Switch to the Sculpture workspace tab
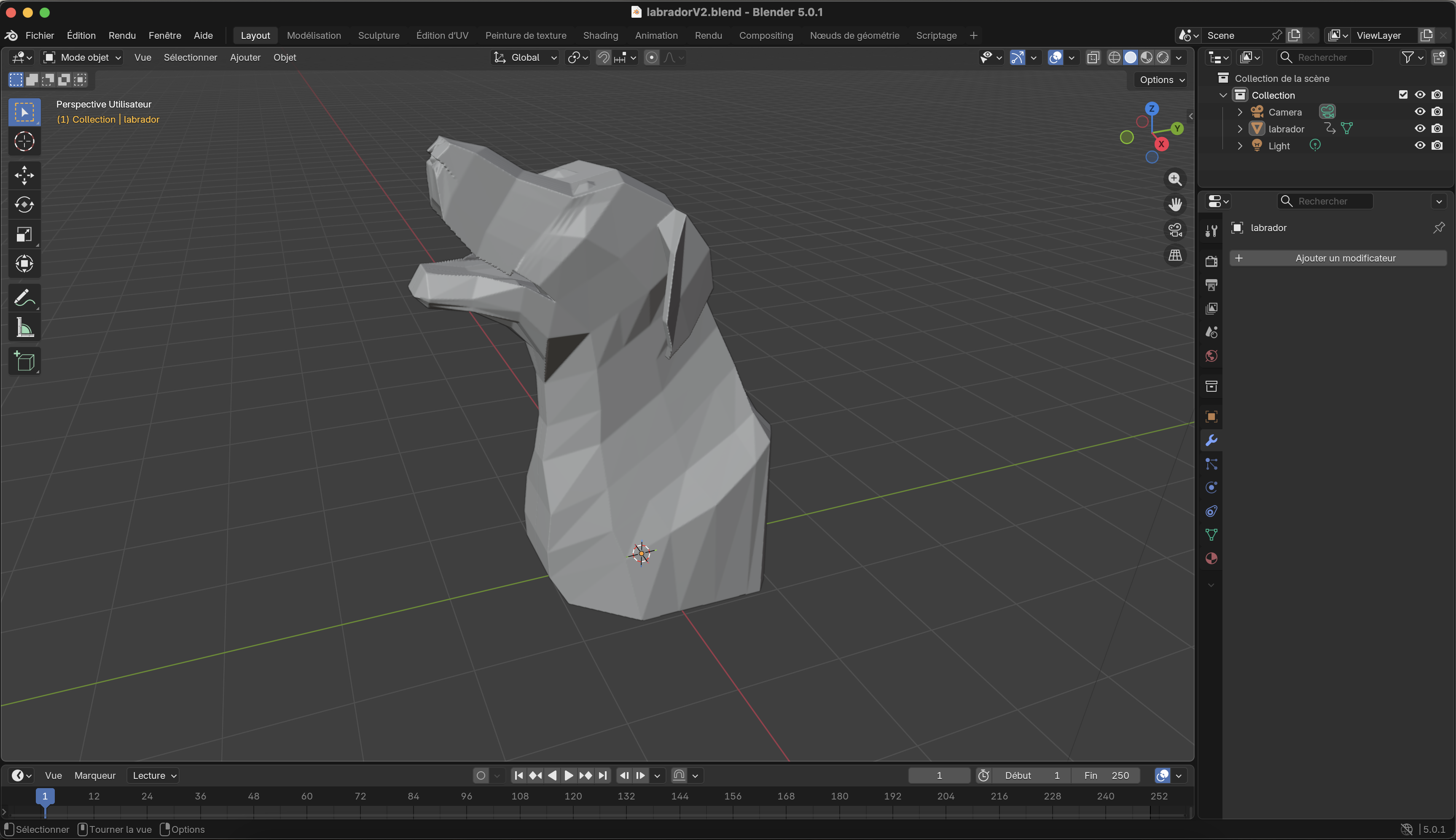This screenshot has width=1456, height=840. 378,35
